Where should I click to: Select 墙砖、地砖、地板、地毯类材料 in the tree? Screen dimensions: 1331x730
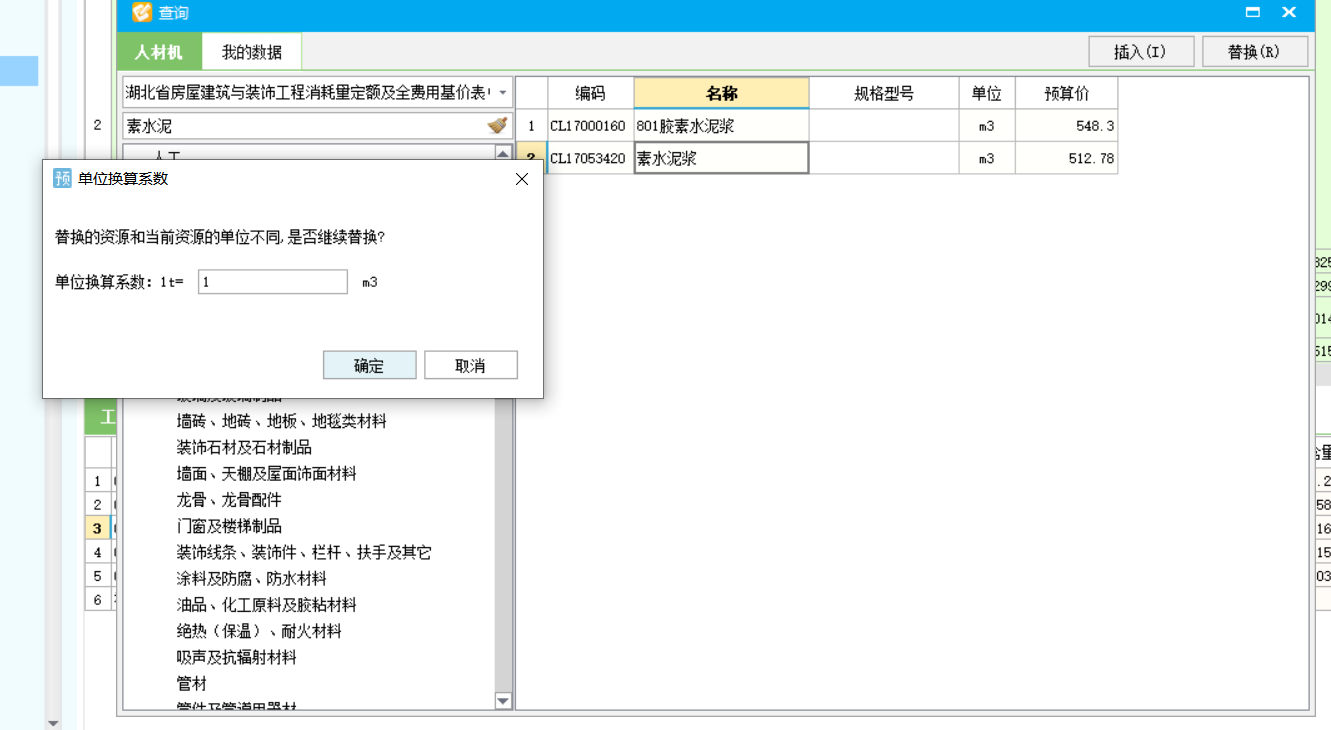281,421
